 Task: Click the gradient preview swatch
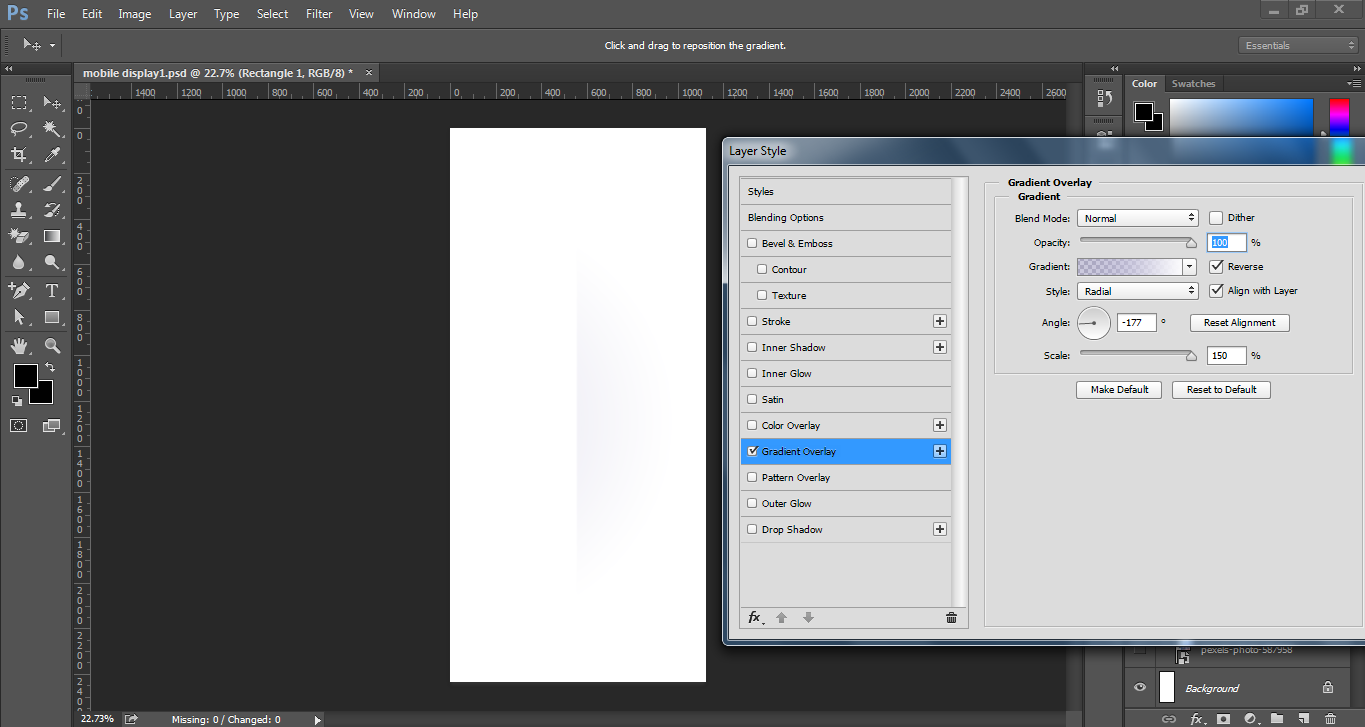pos(1129,267)
